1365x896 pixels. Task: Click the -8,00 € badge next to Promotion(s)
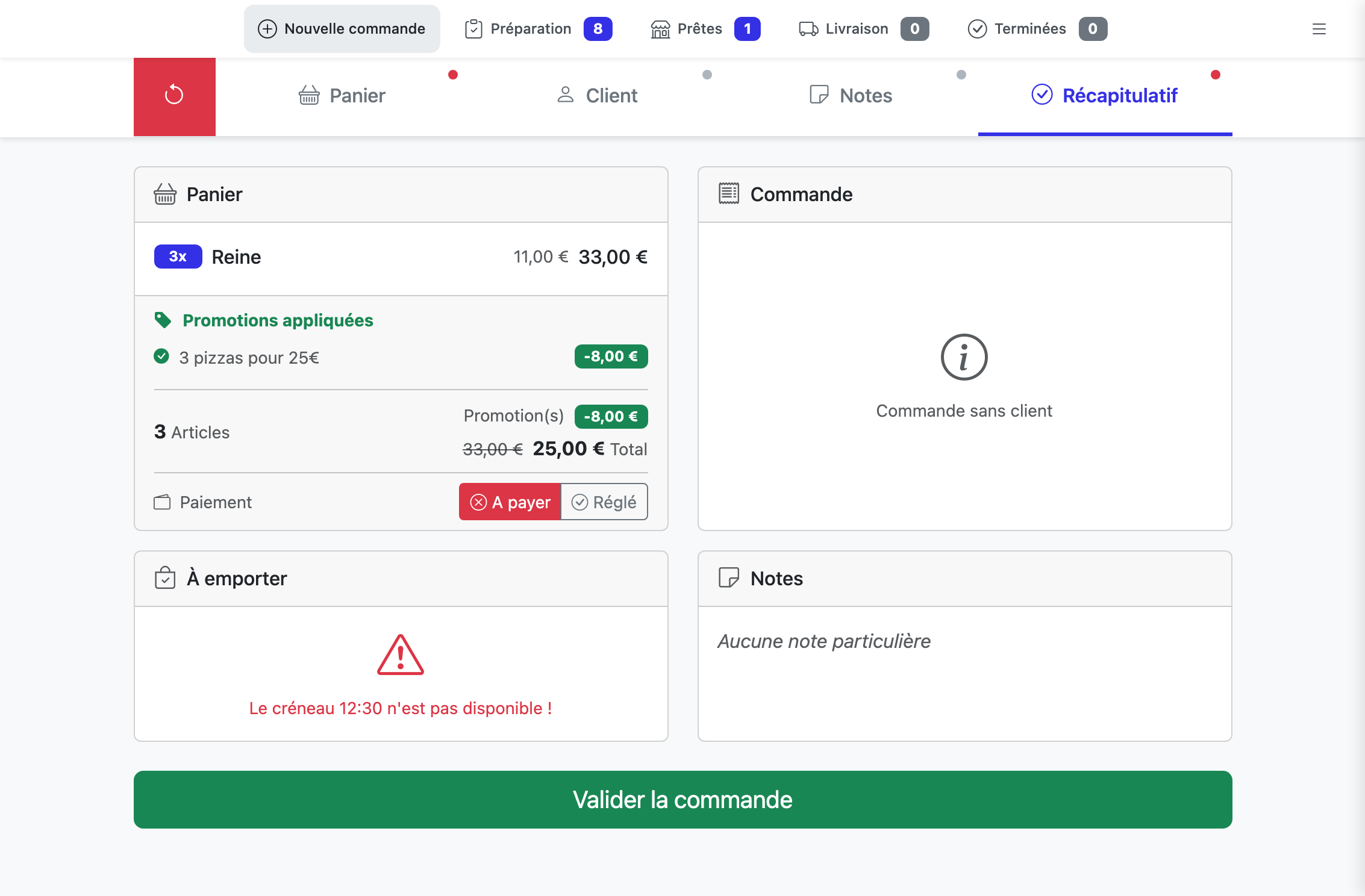point(611,417)
